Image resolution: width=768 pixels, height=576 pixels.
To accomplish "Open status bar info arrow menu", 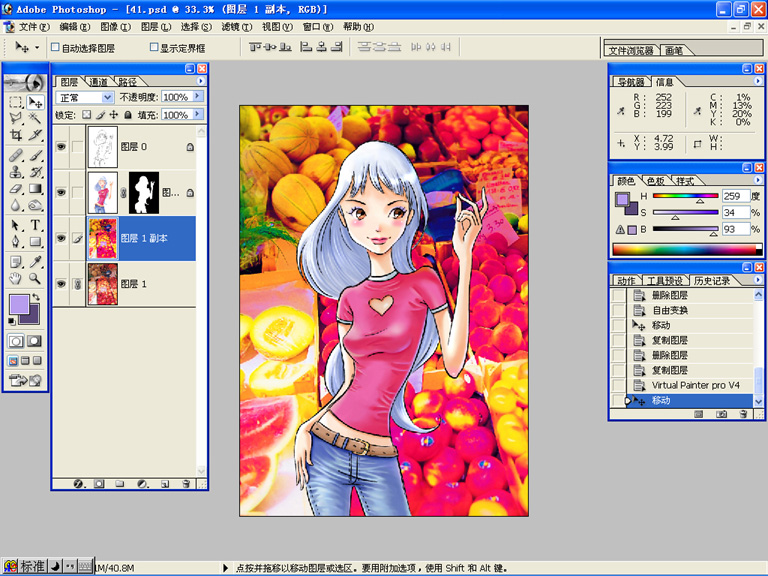I will tap(225, 568).
